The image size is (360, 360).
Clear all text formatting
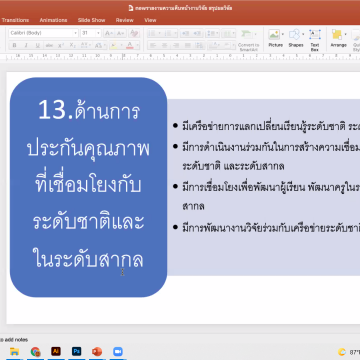[134, 33]
